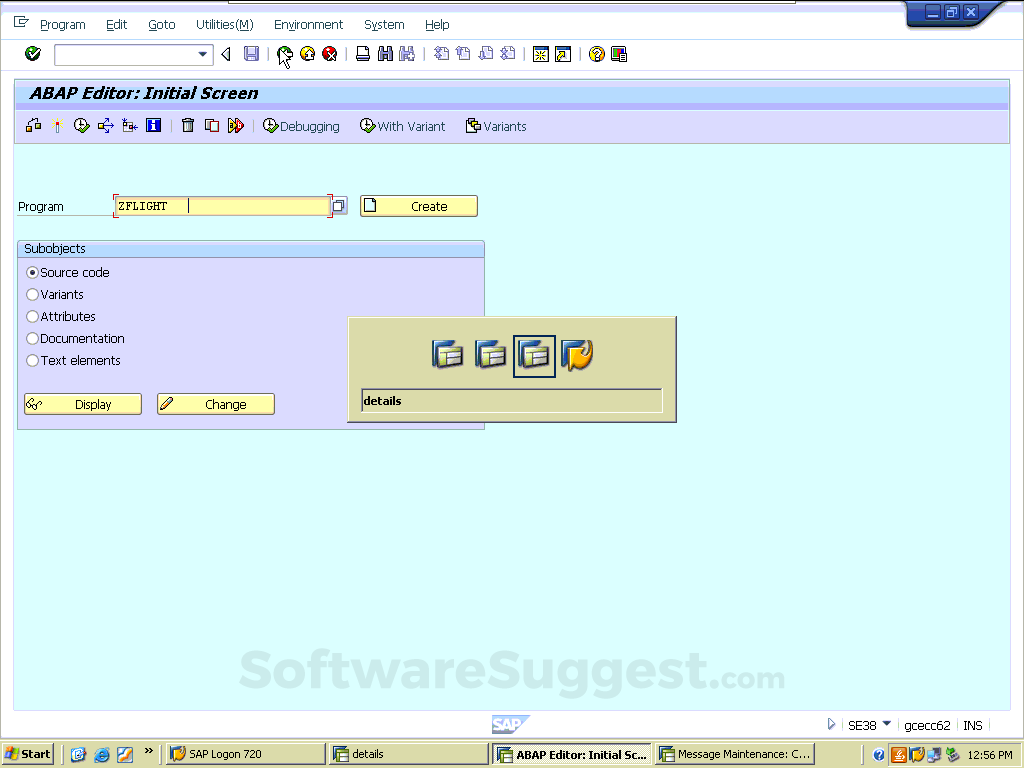Switch to Message Maintenance taskbar window
Image resolution: width=1024 pixels, height=768 pixels.
(735, 754)
